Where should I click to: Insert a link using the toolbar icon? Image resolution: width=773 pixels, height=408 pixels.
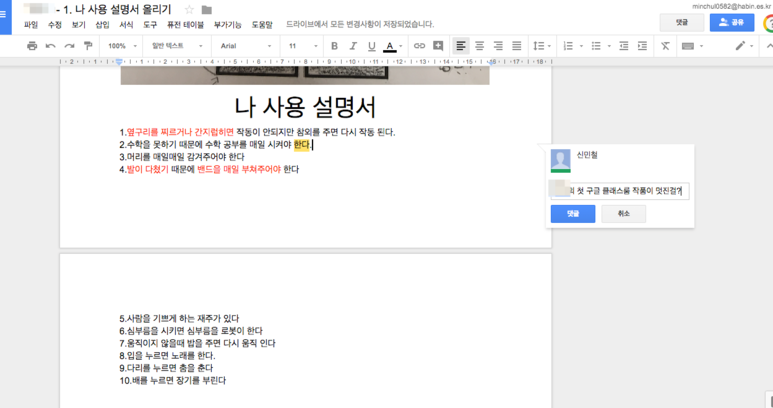coord(419,46)
